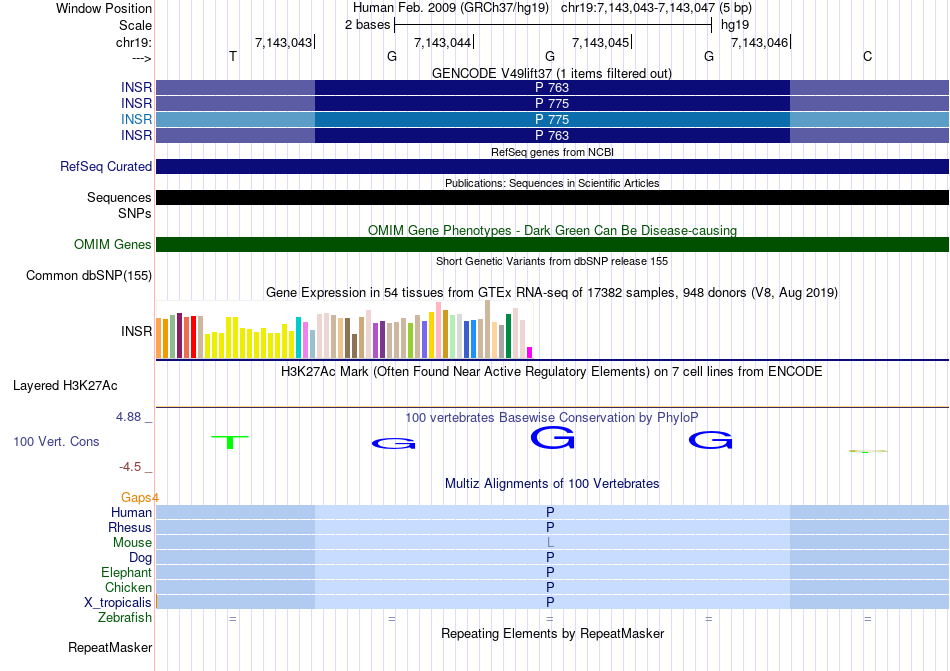Click the green T logo in PhyloP track

pos(230,442)
